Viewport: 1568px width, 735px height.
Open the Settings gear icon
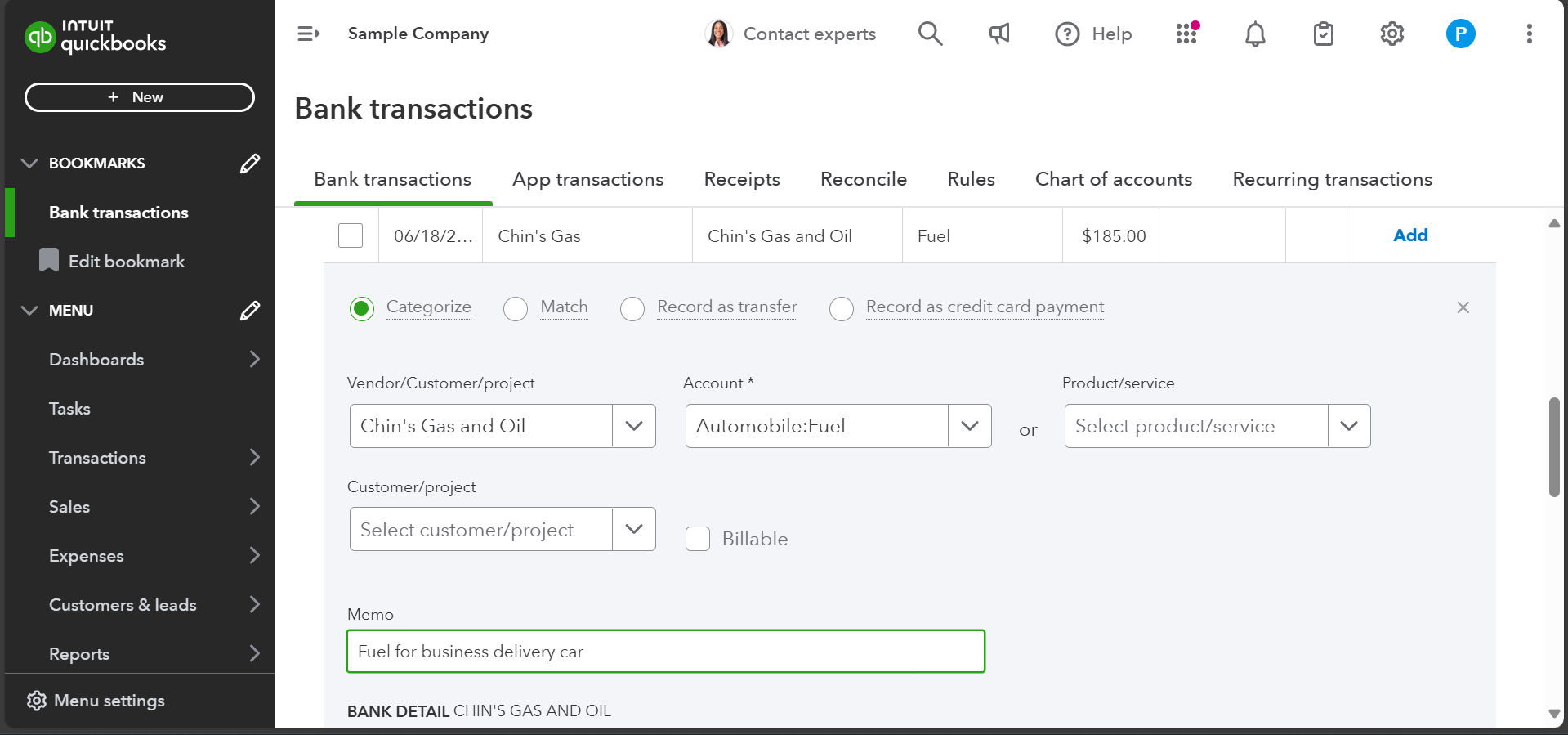click(1392, 34)
